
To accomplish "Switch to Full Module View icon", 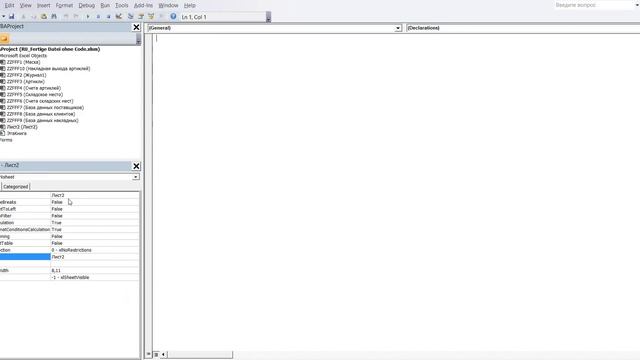I will [x=156, y=354].
